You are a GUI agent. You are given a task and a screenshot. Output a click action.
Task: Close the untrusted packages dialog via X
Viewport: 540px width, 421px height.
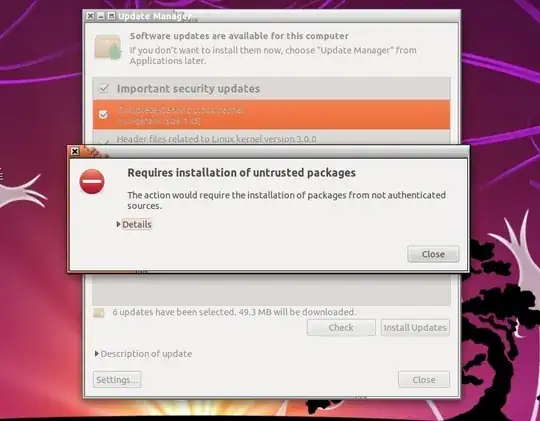pos(75,151)
